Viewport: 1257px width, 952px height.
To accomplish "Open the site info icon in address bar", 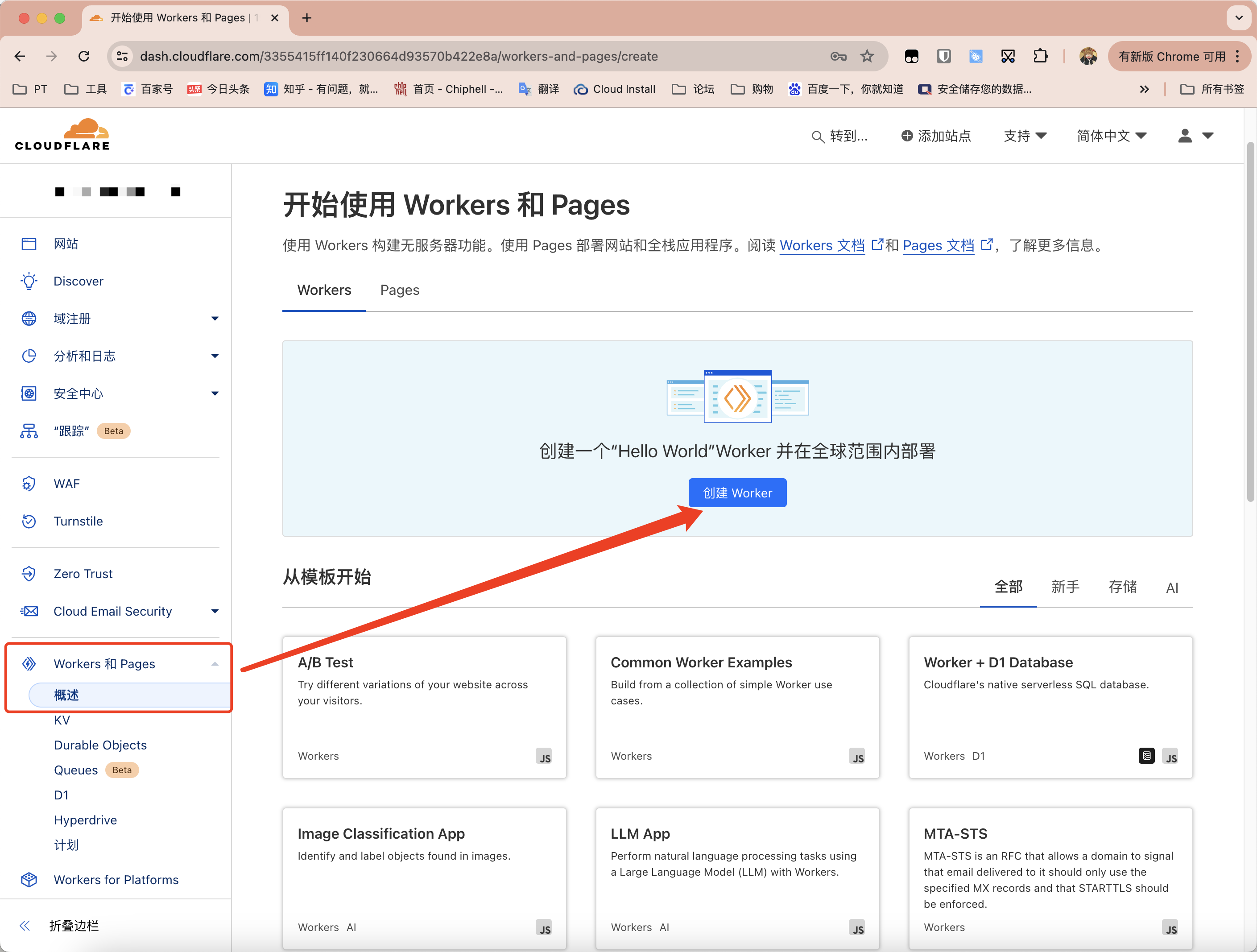I will (x=122, y=56).
